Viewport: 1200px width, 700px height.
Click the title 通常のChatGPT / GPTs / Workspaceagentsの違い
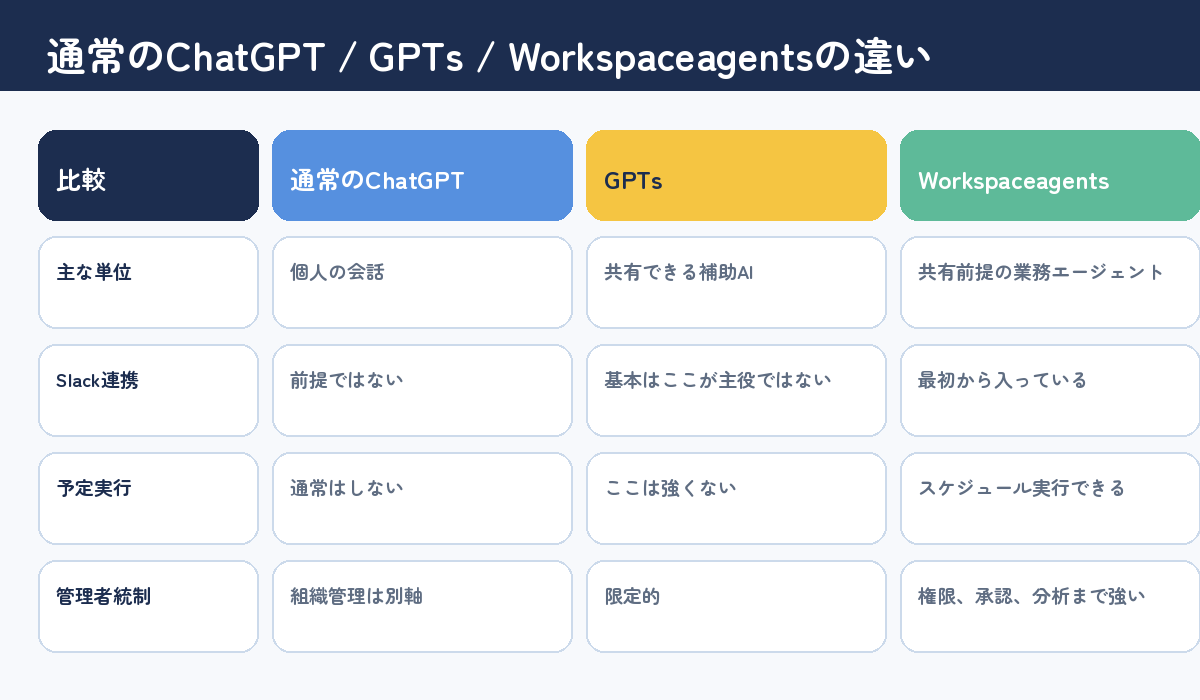[x=488, y=57]
